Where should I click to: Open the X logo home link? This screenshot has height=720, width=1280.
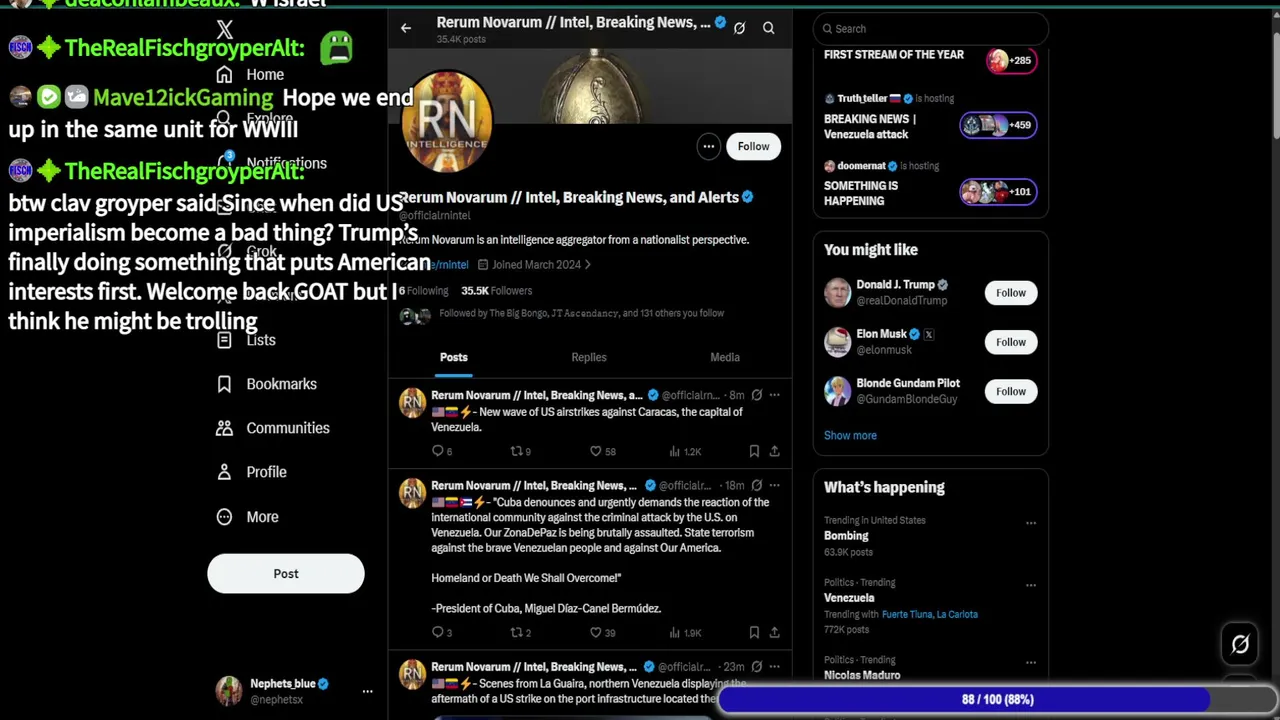pyautogui.click(x=224, y=31)
